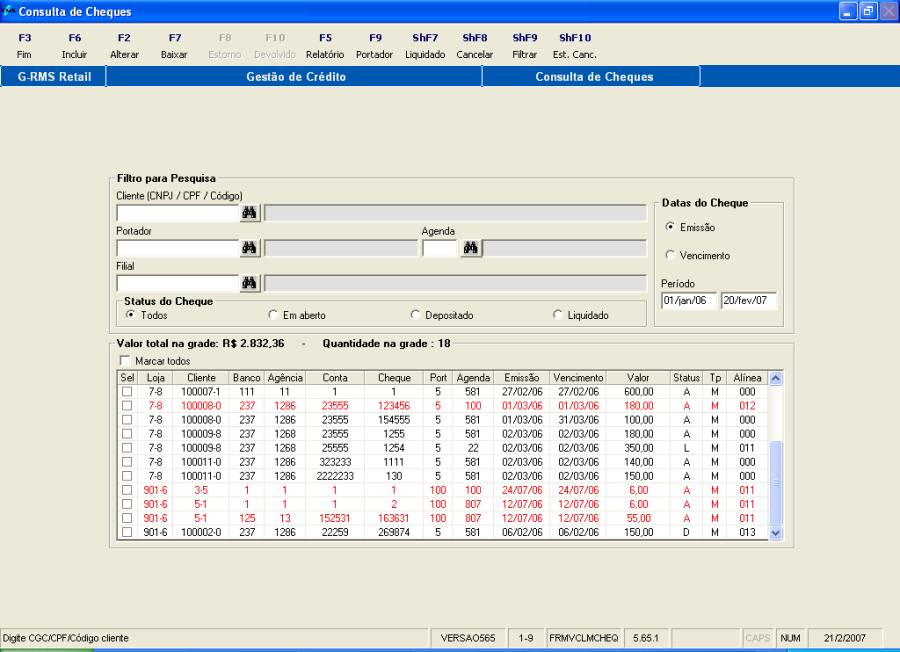The height and width of the screenshot is (652, 900).
Task: Tick the checkbox of the first grid row
Action: click(x=126, y=392)
